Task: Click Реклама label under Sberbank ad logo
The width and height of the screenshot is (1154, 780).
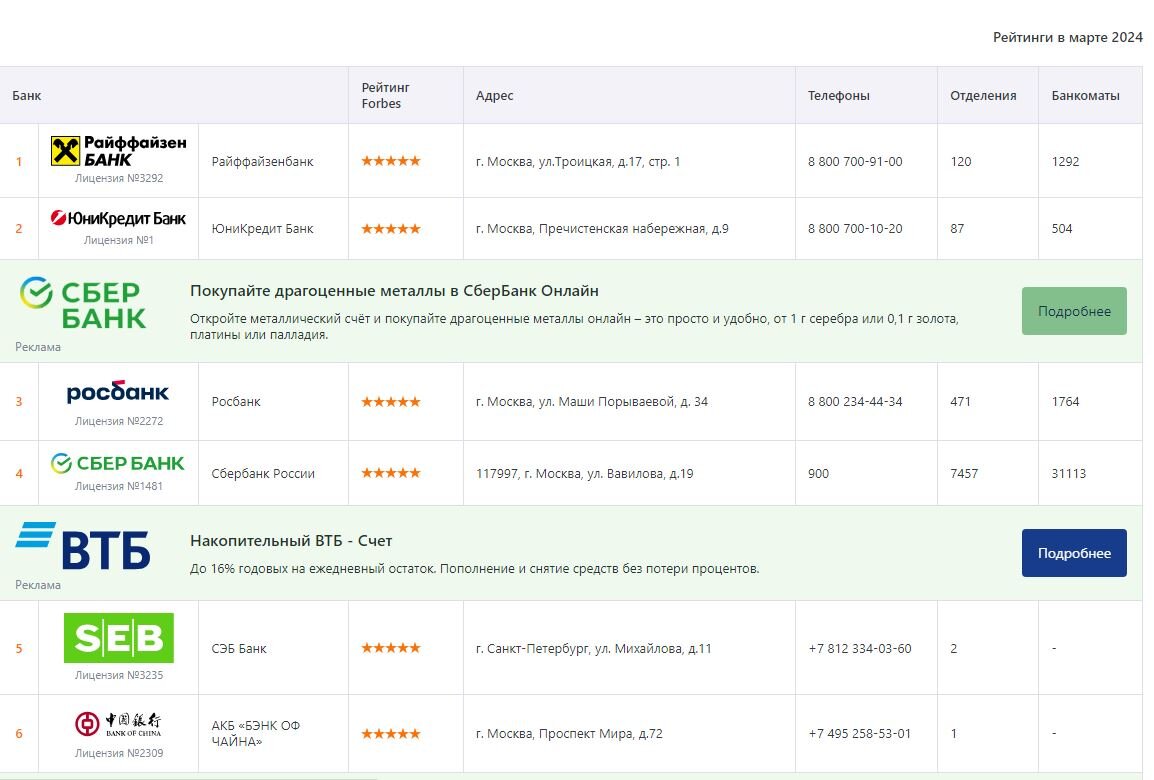Action: click(x=38, y=347)
